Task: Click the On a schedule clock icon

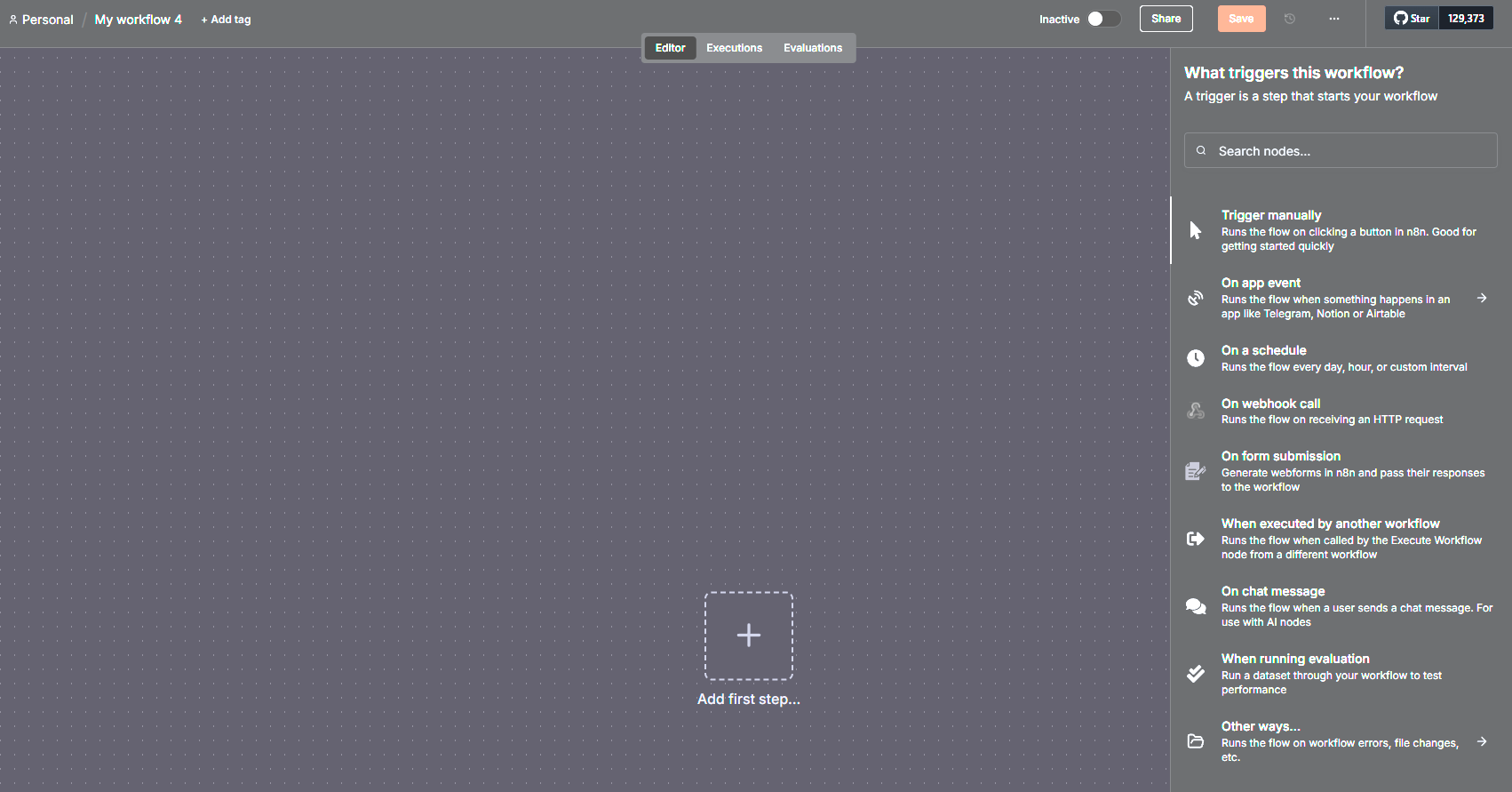Action: tap(1196, 358)
